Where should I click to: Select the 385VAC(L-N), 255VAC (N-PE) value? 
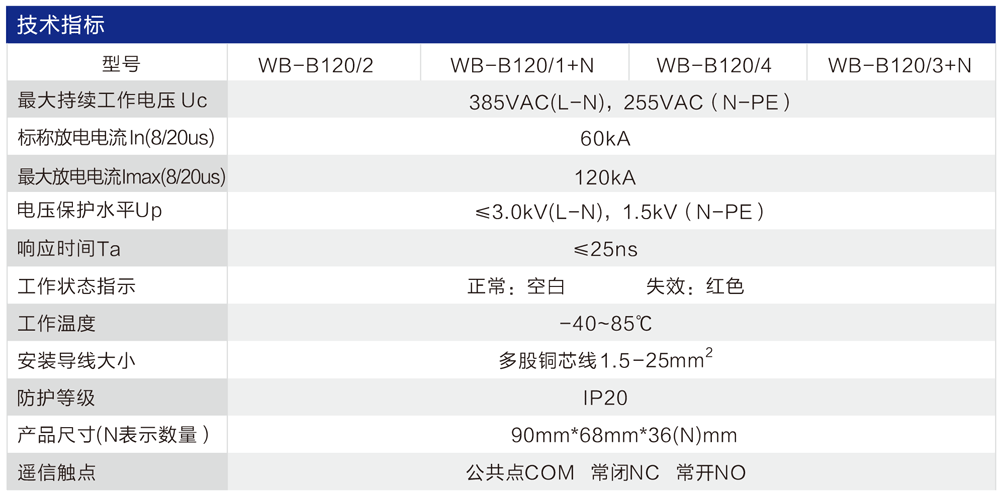[616, 101]
